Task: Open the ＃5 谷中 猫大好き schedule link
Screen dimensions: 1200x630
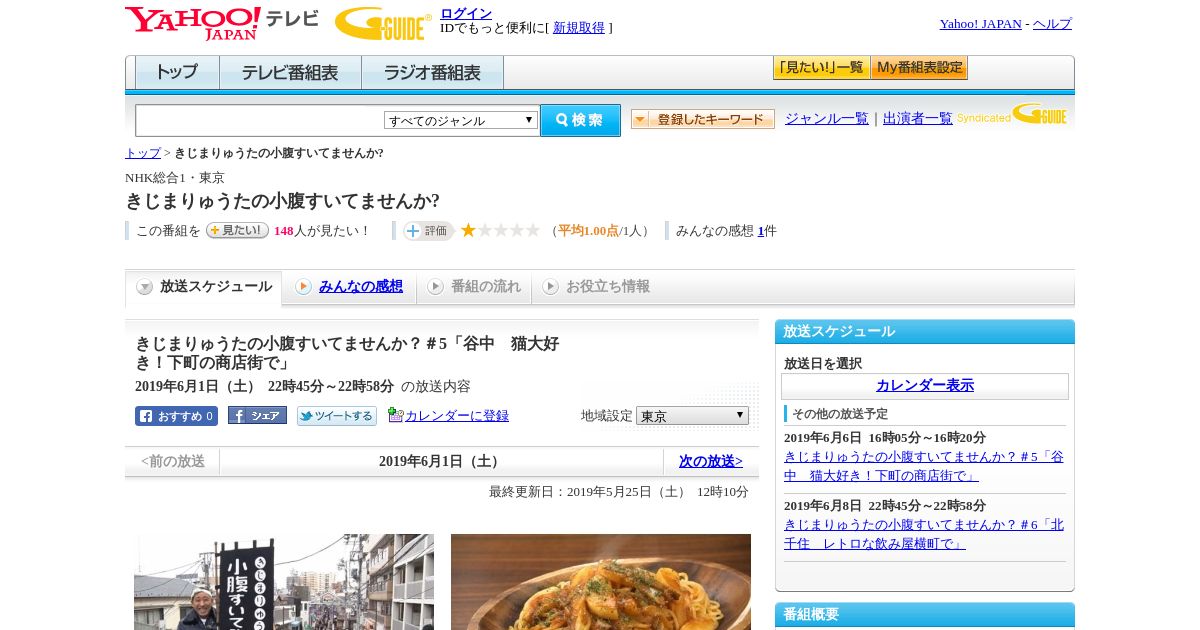Action: point(924,466)
